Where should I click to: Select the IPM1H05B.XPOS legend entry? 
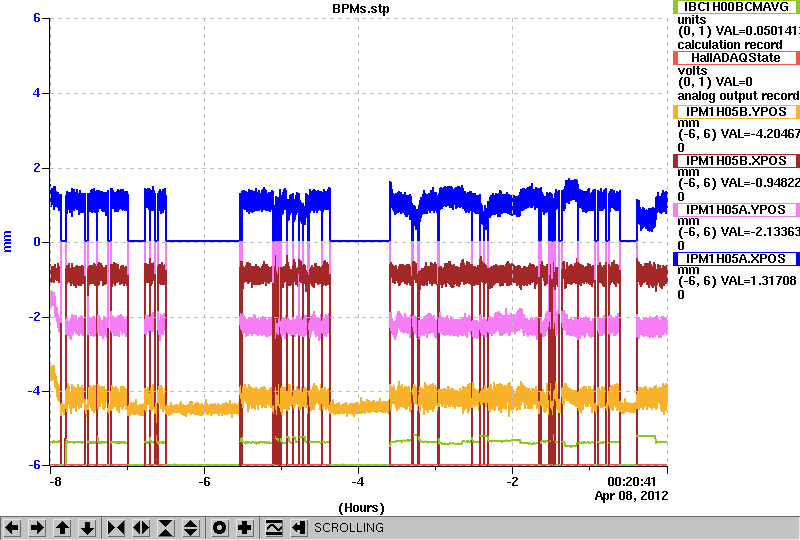[736, 161]
